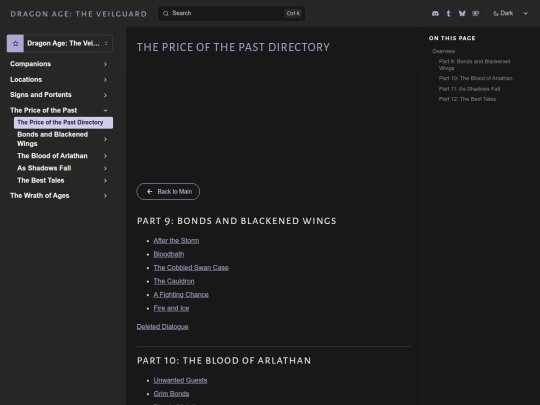This screenshot has width=540, height=405.
Task: Select The Price of the Past Directory item
Action: click(63, 123)
